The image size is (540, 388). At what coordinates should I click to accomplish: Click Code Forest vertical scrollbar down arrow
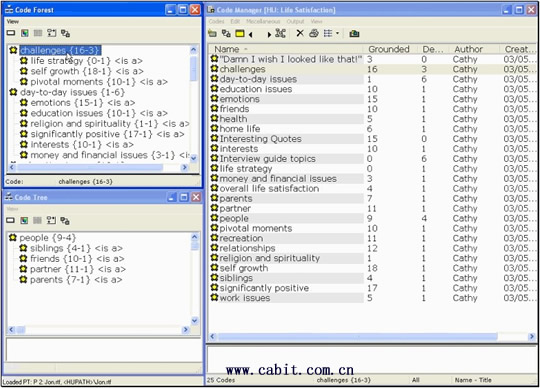[x=194, y=158]
